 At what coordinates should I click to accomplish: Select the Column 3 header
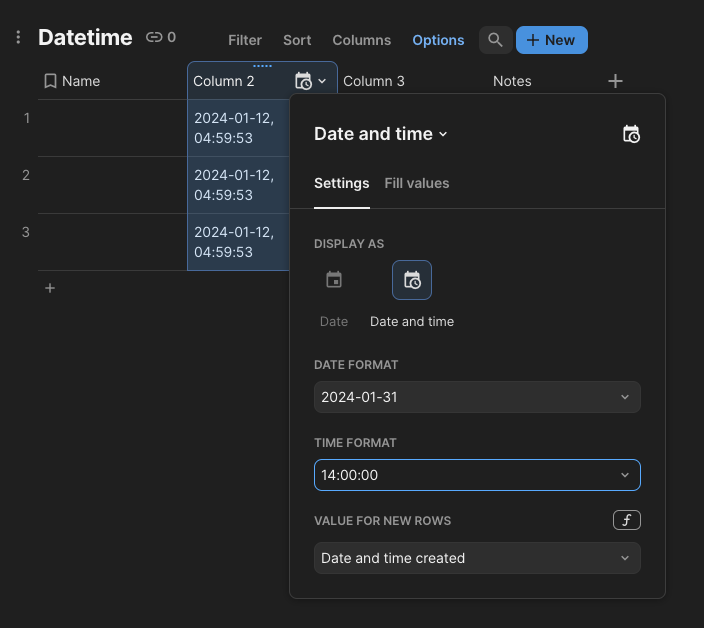(374, 81)
